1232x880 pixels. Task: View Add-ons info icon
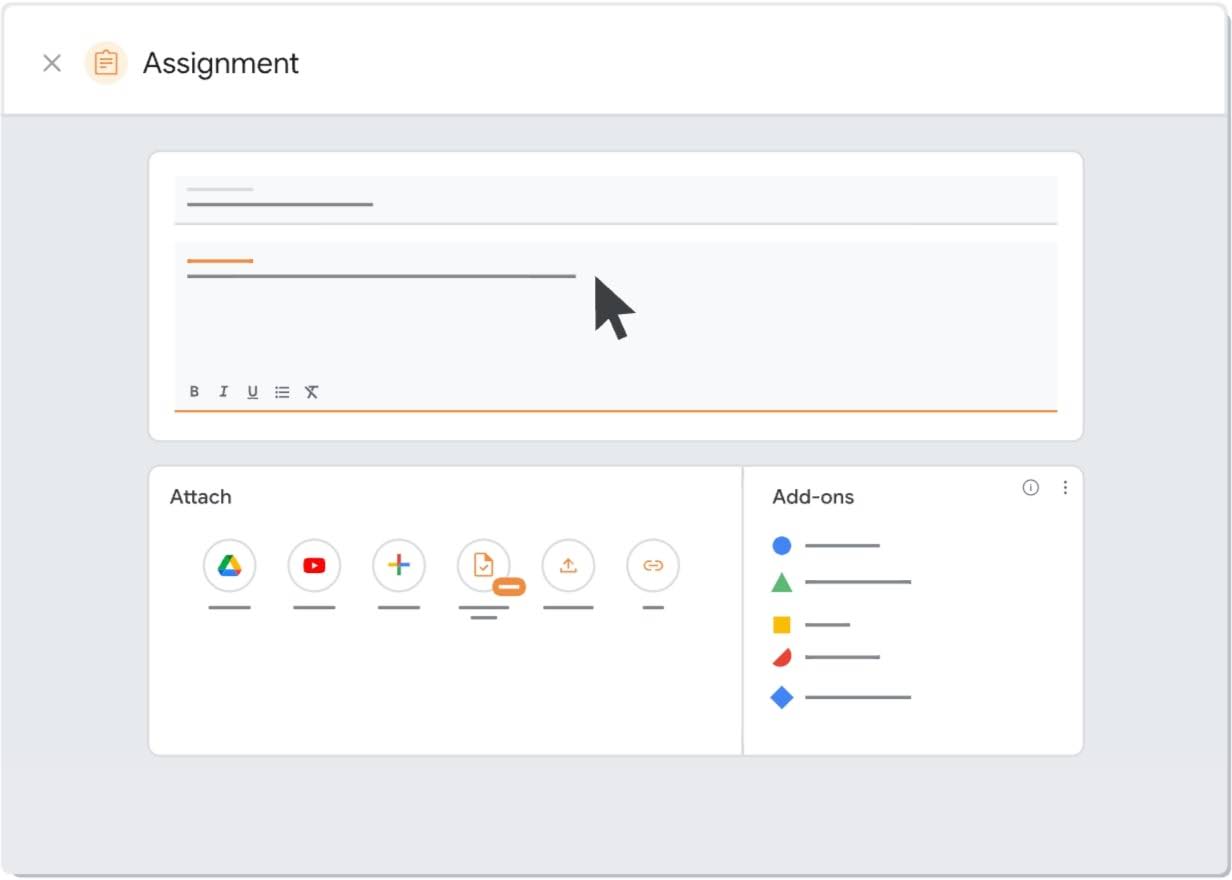pos(1030,488)
